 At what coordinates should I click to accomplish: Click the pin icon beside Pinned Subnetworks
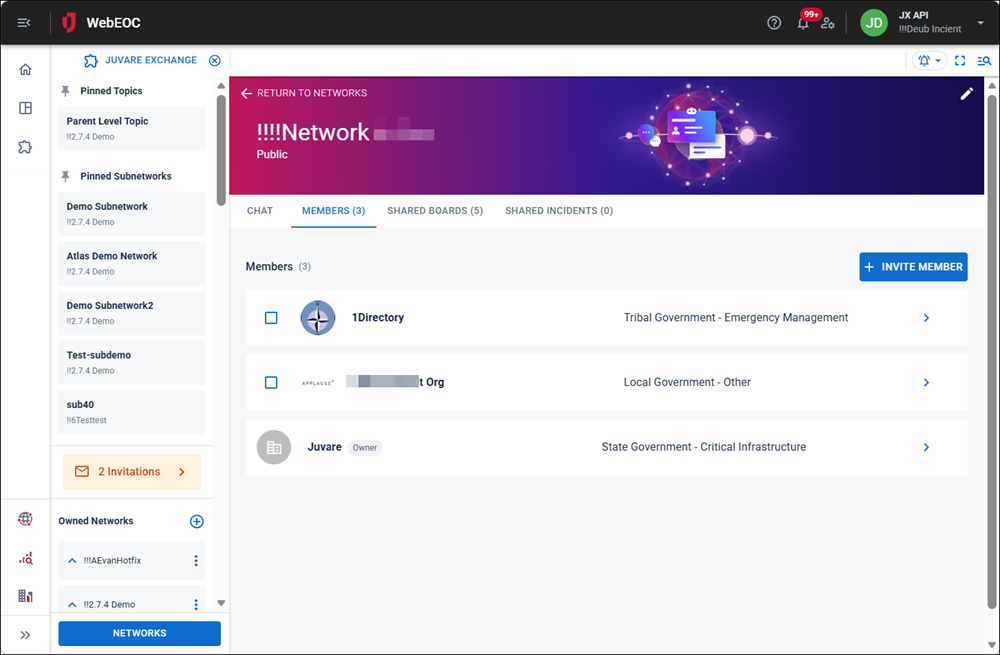point(65,177)
